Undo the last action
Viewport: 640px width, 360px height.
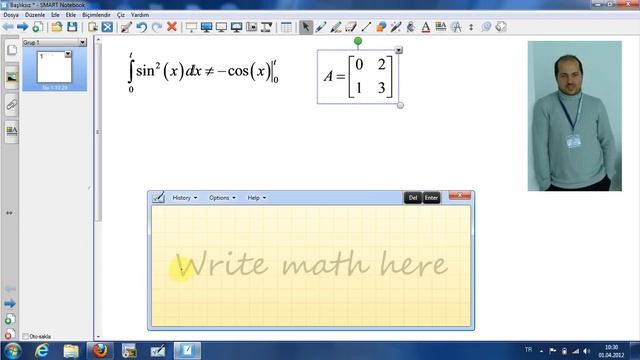pyautogui.click(x=141, y=27)
